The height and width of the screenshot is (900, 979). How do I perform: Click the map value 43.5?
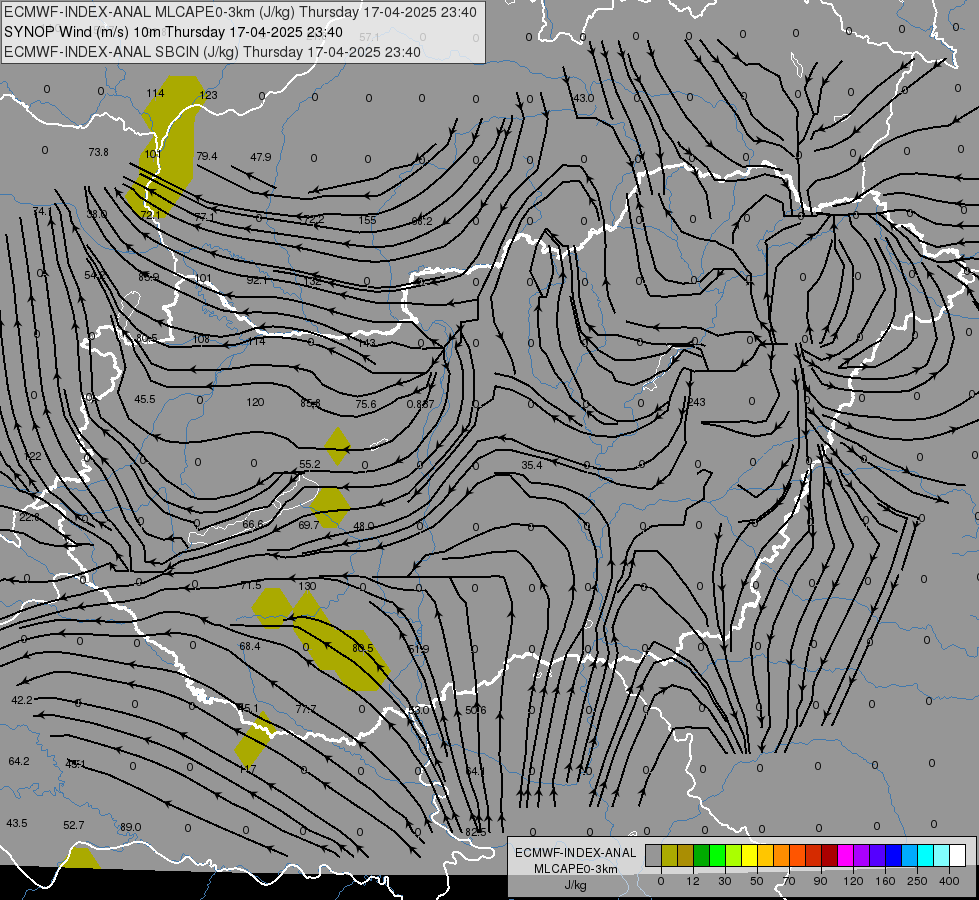pyautogui.click(x=17, y=823)
